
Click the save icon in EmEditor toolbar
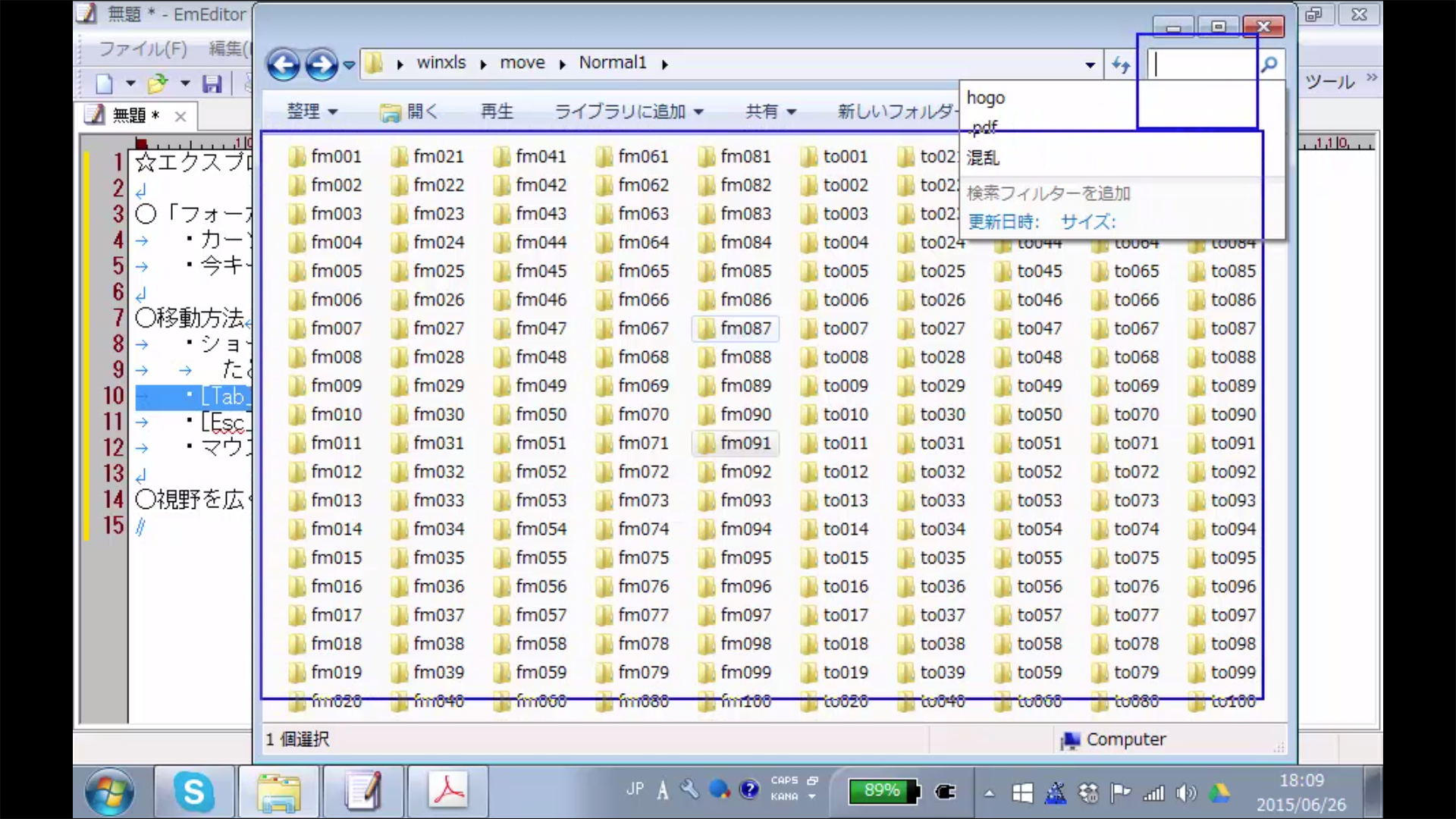click(212, 83)
